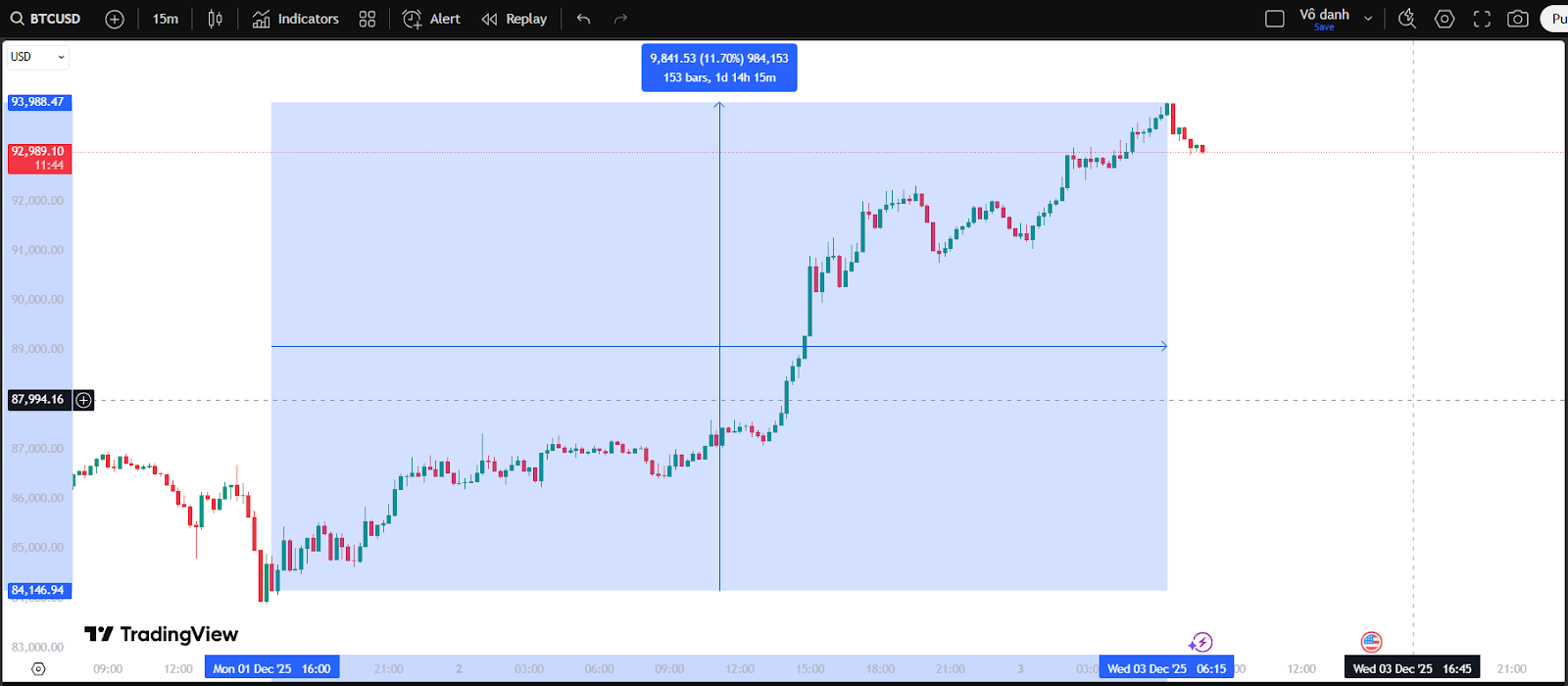Image resolution: width=1568 pixels, height=686 pixels.
Task: Expand the USD currency dropdown
Action: pyautogui.click(x=37, y=57)
